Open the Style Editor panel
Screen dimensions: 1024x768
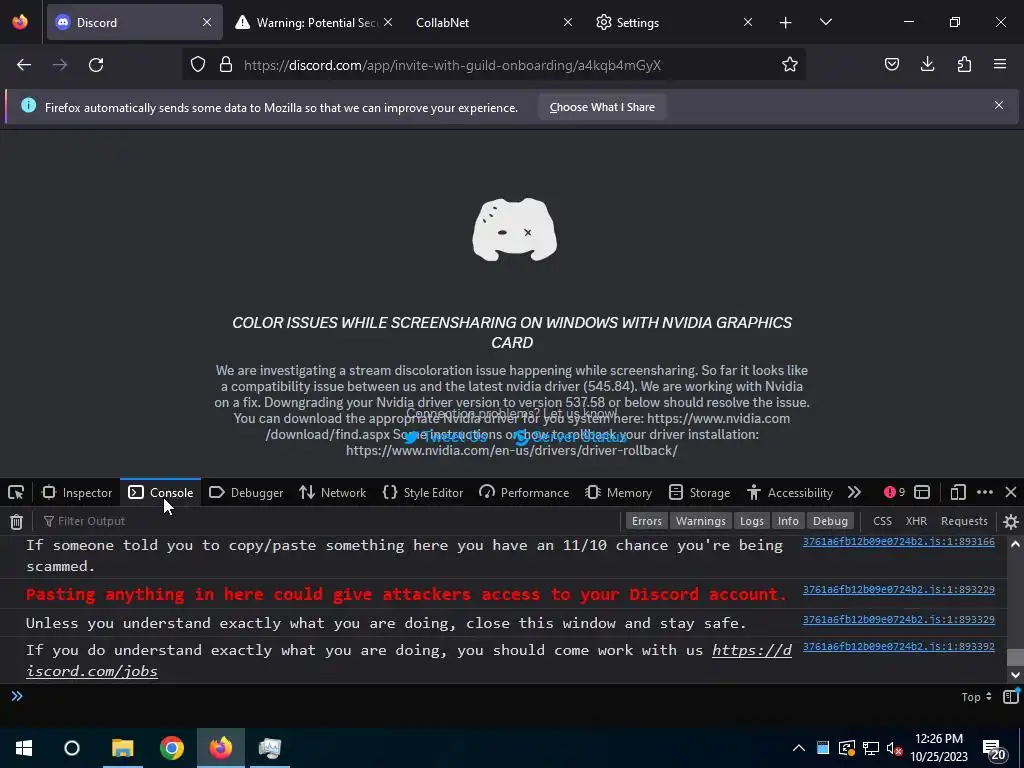(x=423, y=492)
